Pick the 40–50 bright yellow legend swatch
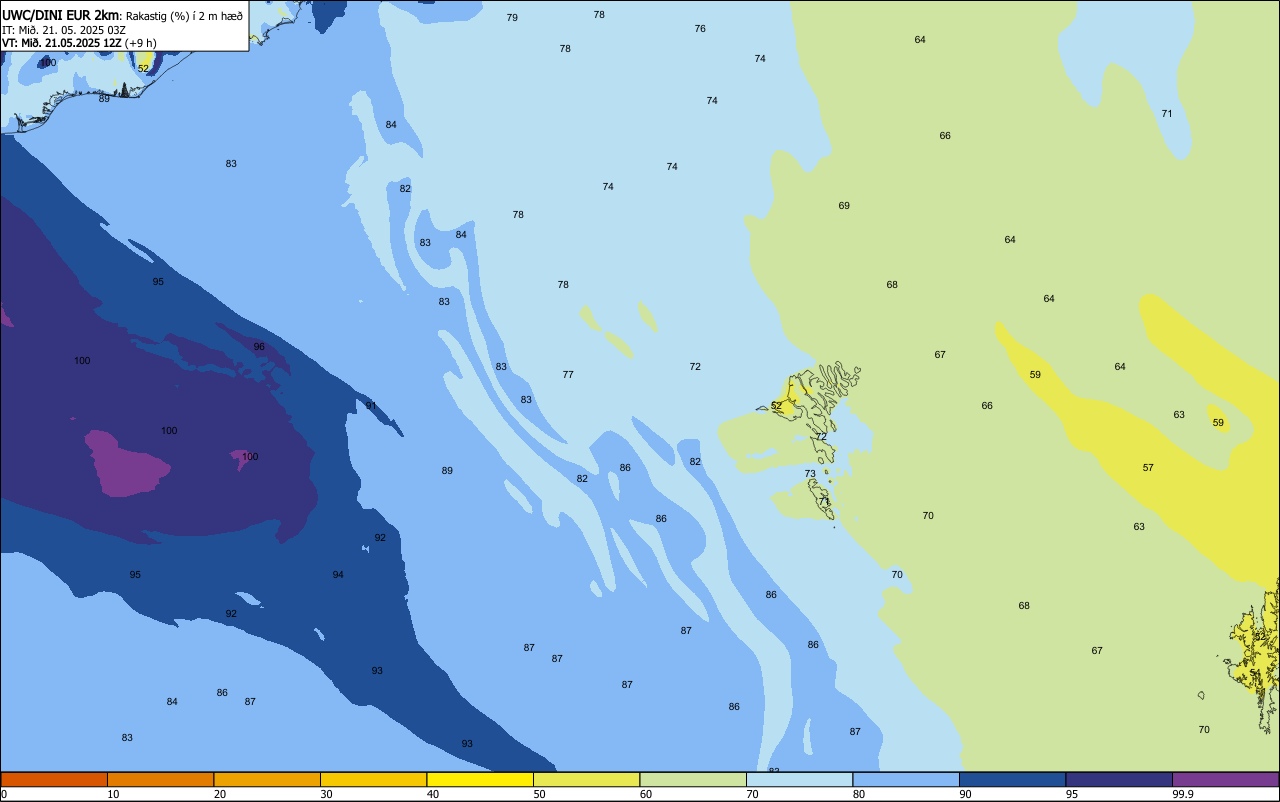 click(x=480, y=779)
